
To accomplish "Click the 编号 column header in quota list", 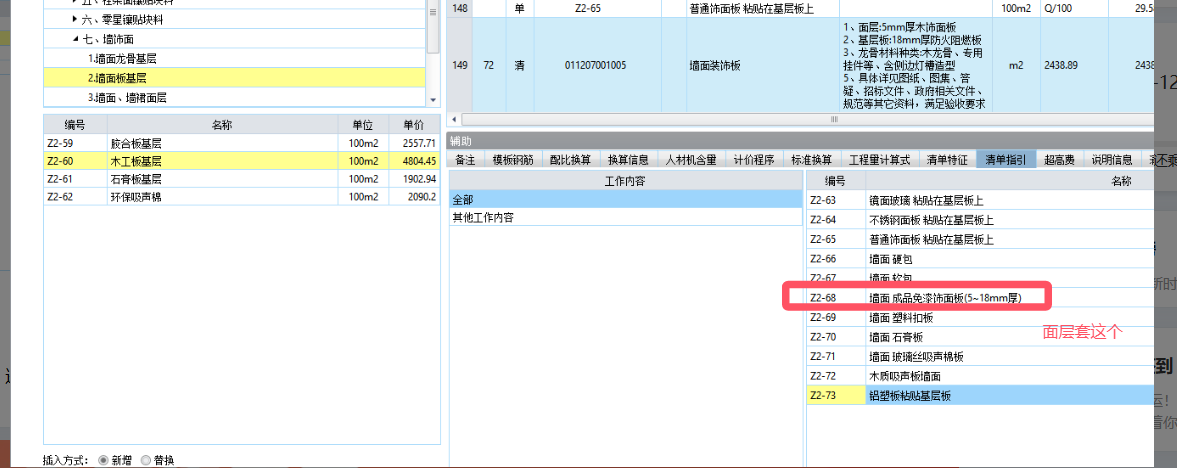I will tap(75, 125).
